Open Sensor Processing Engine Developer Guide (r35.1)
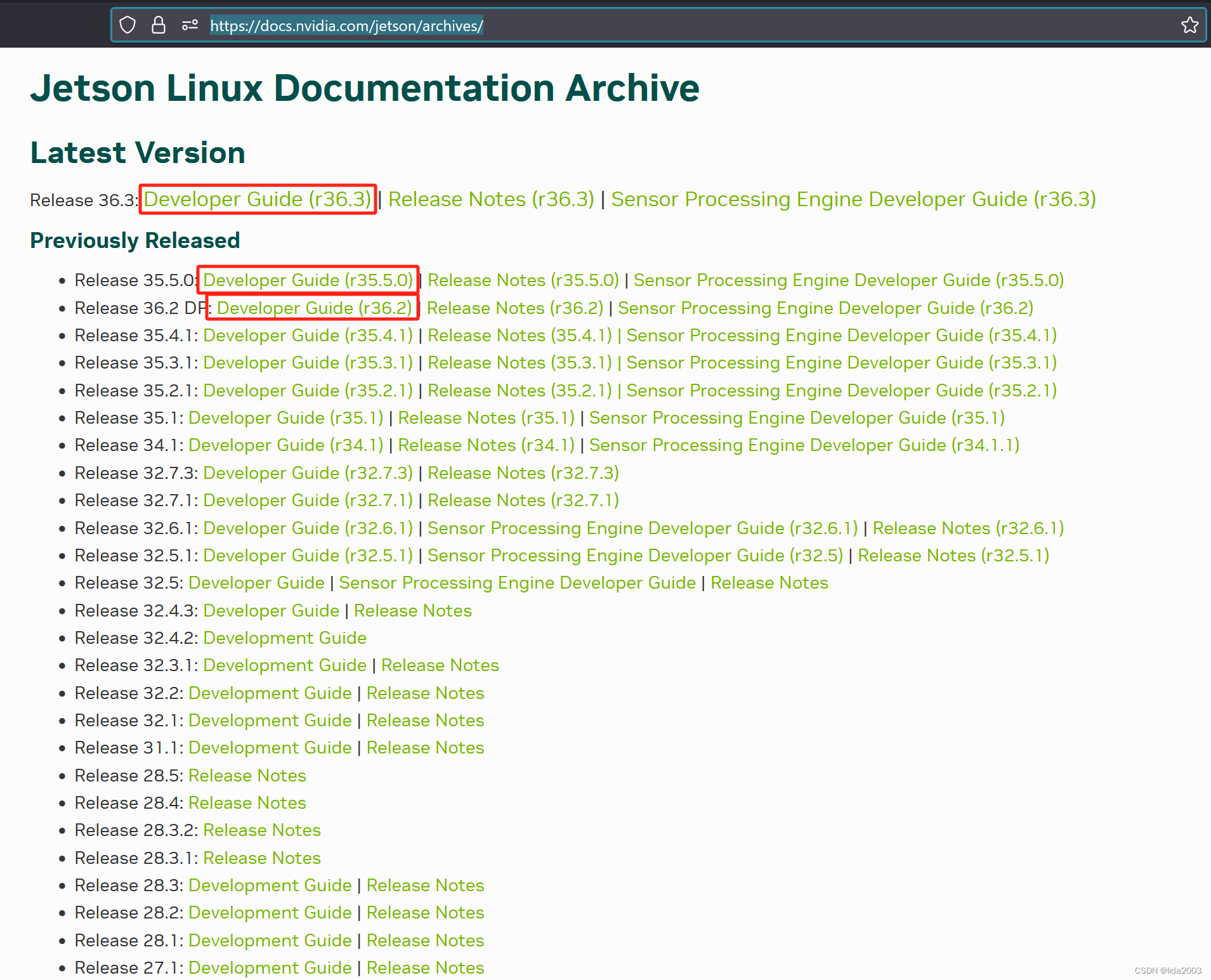 (797, 418)
